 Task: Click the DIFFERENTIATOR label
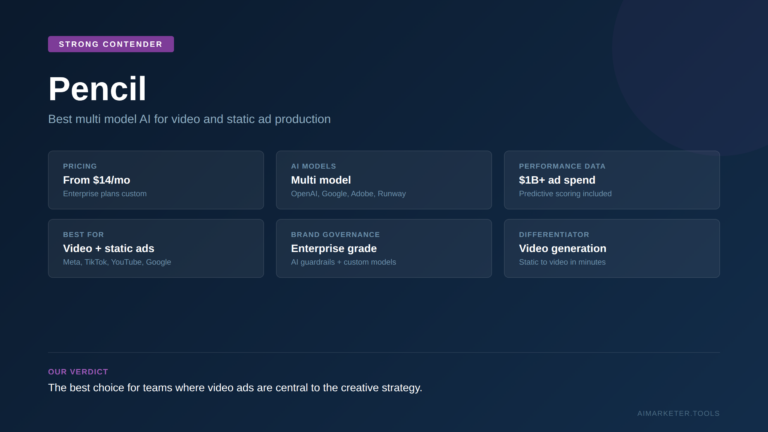(554, 235)
